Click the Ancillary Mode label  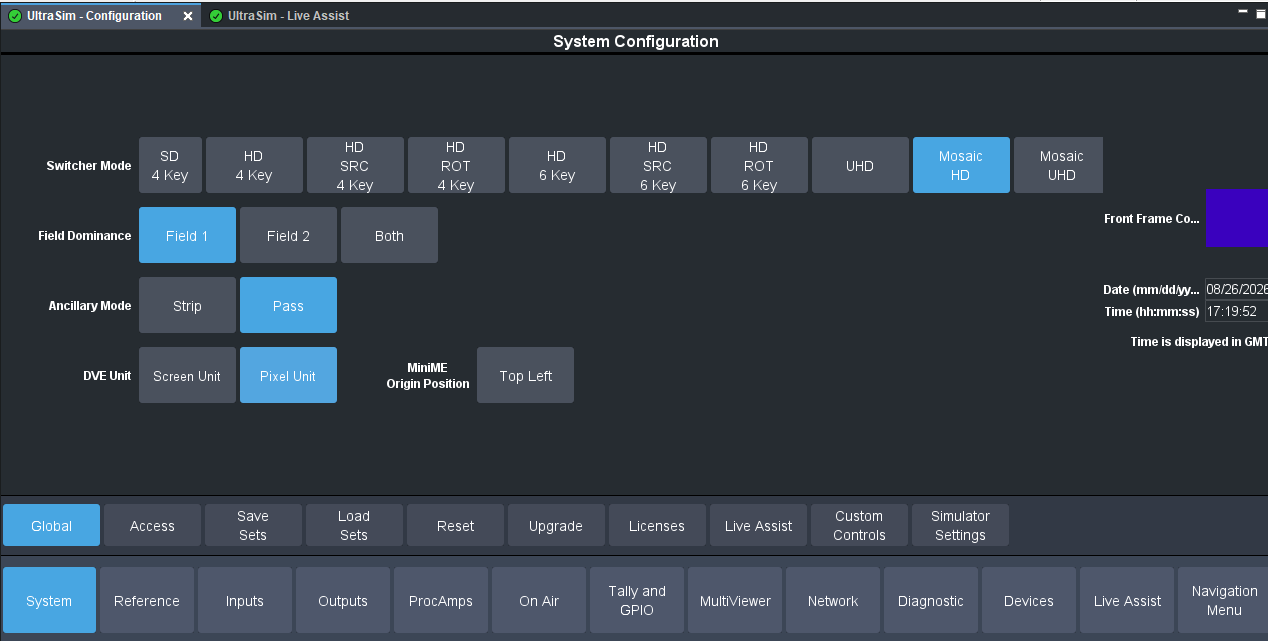click(x=90, y=306)
